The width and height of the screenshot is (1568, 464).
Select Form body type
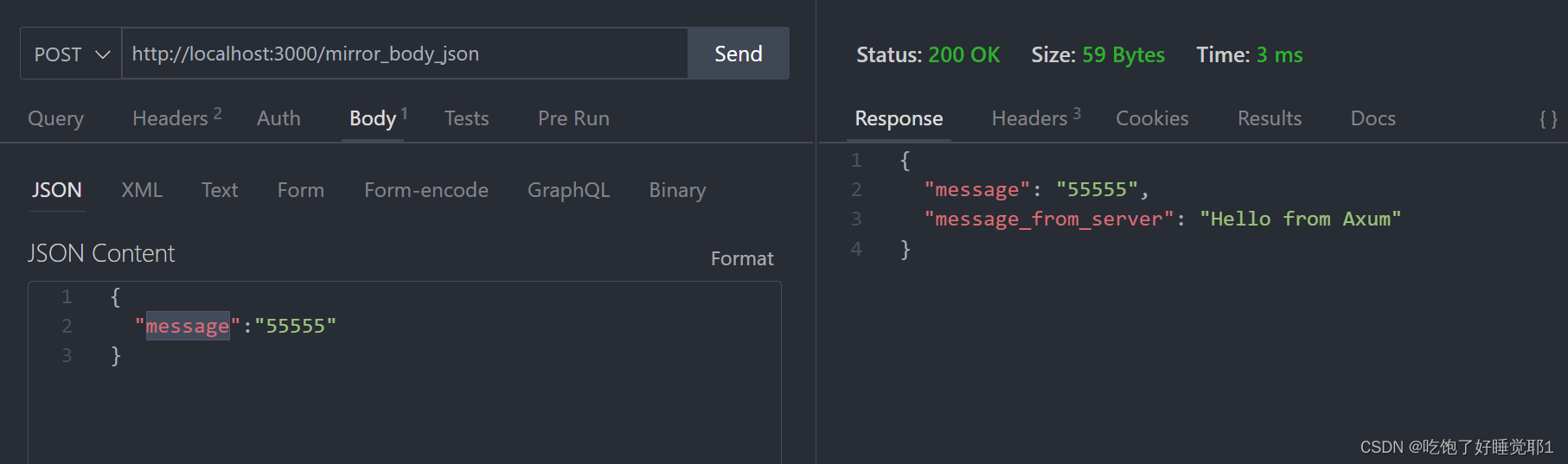(301, 190)
